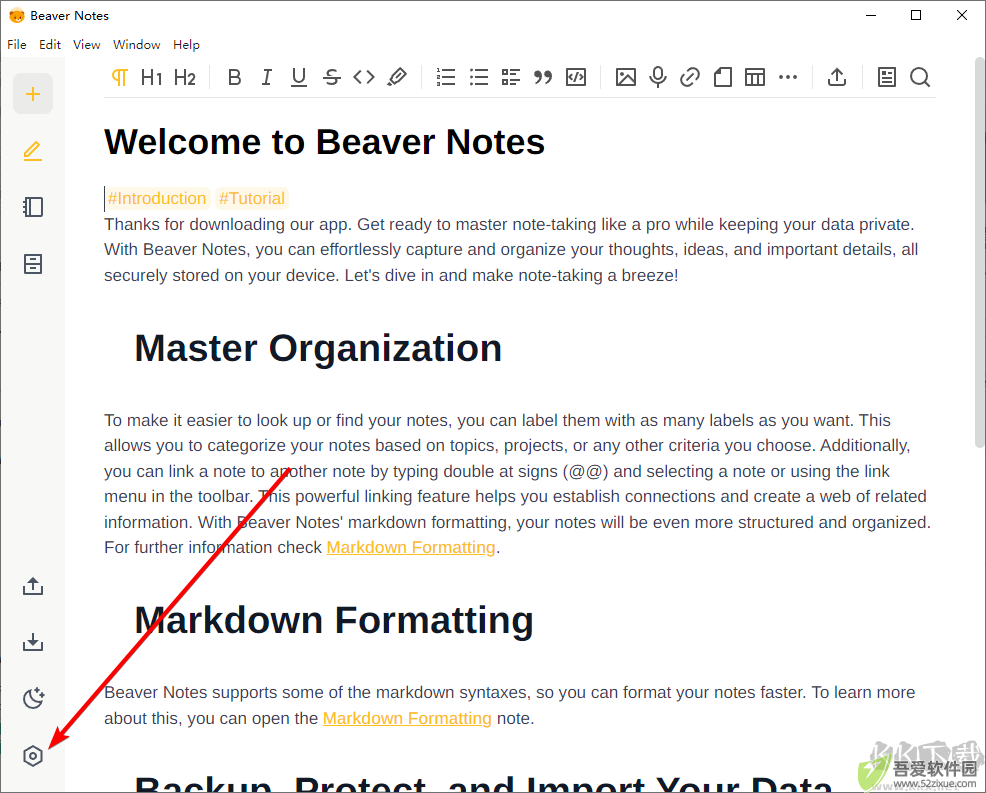Toggle reader mode icon in toolbar

887,77
